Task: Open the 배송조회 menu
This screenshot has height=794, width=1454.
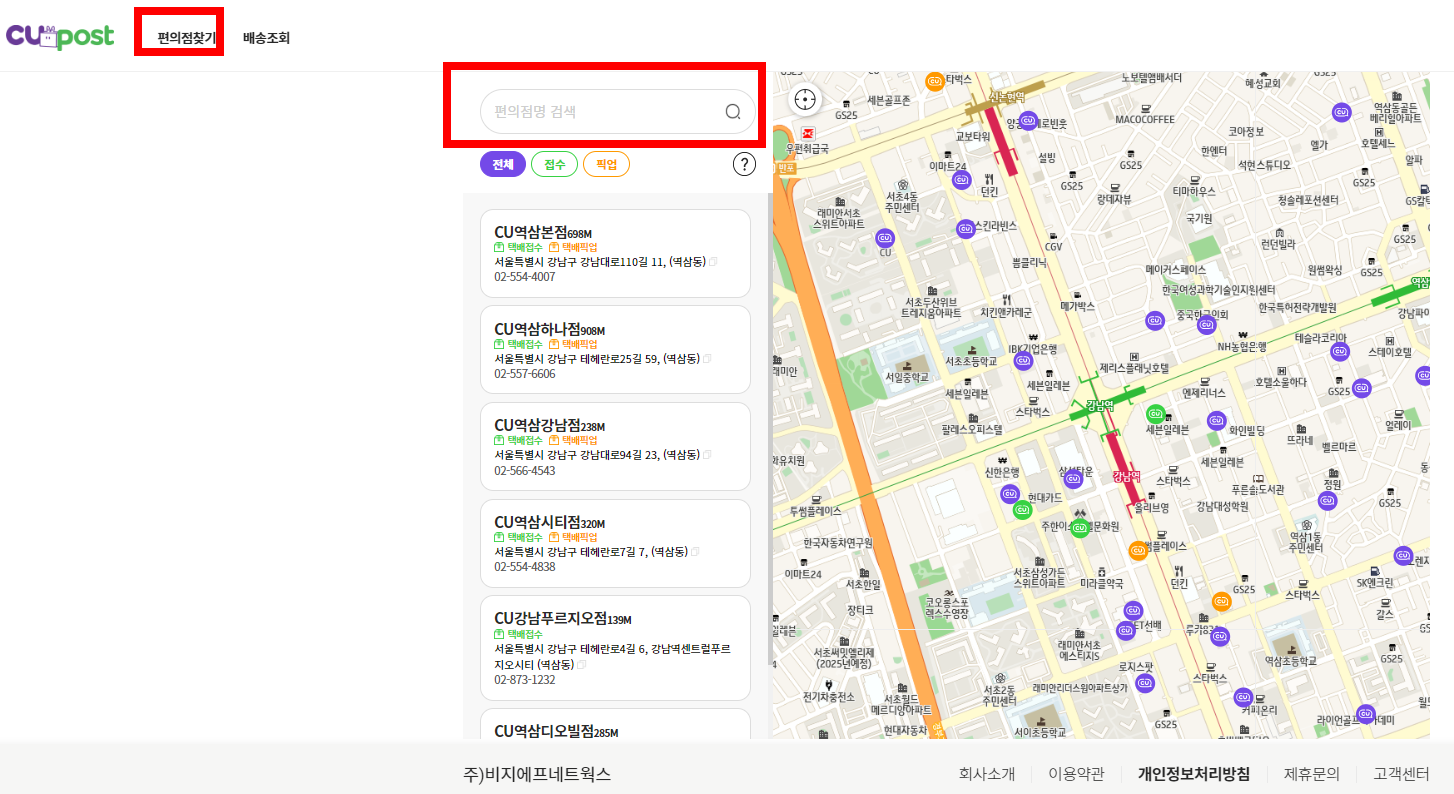Action: [x=266, y=38]
